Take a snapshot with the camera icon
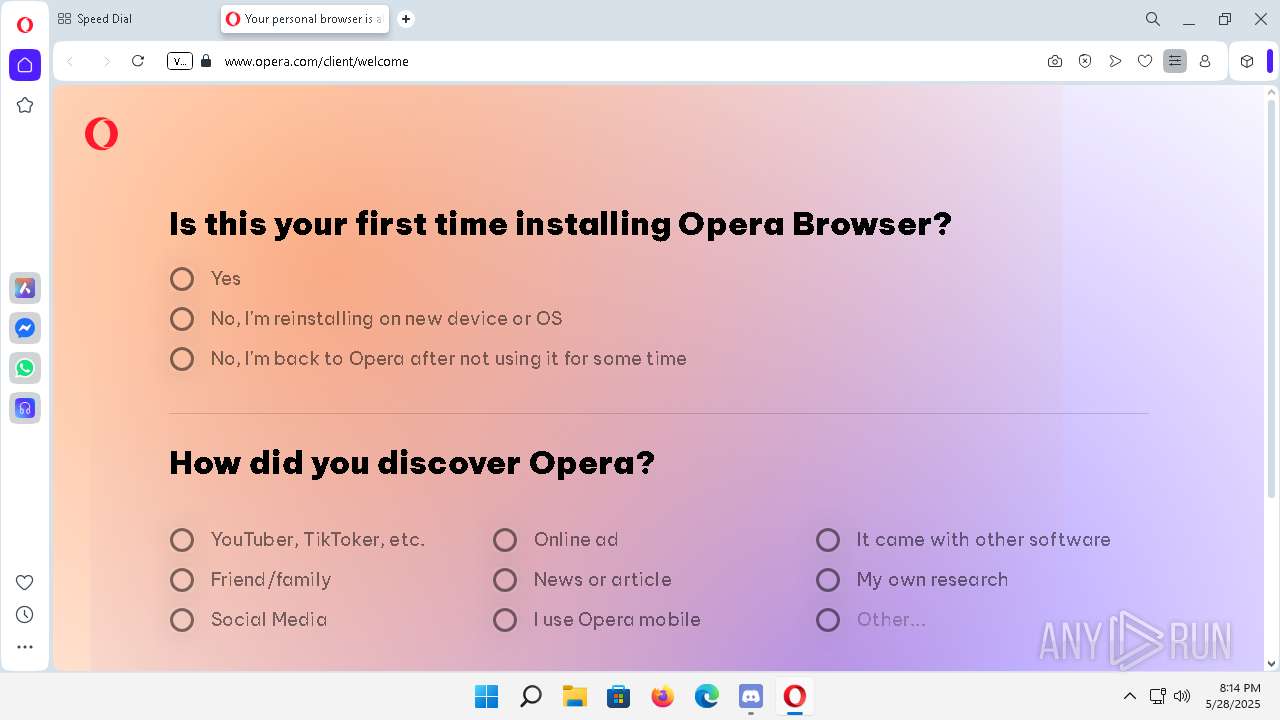 [x=1055, y=61]
